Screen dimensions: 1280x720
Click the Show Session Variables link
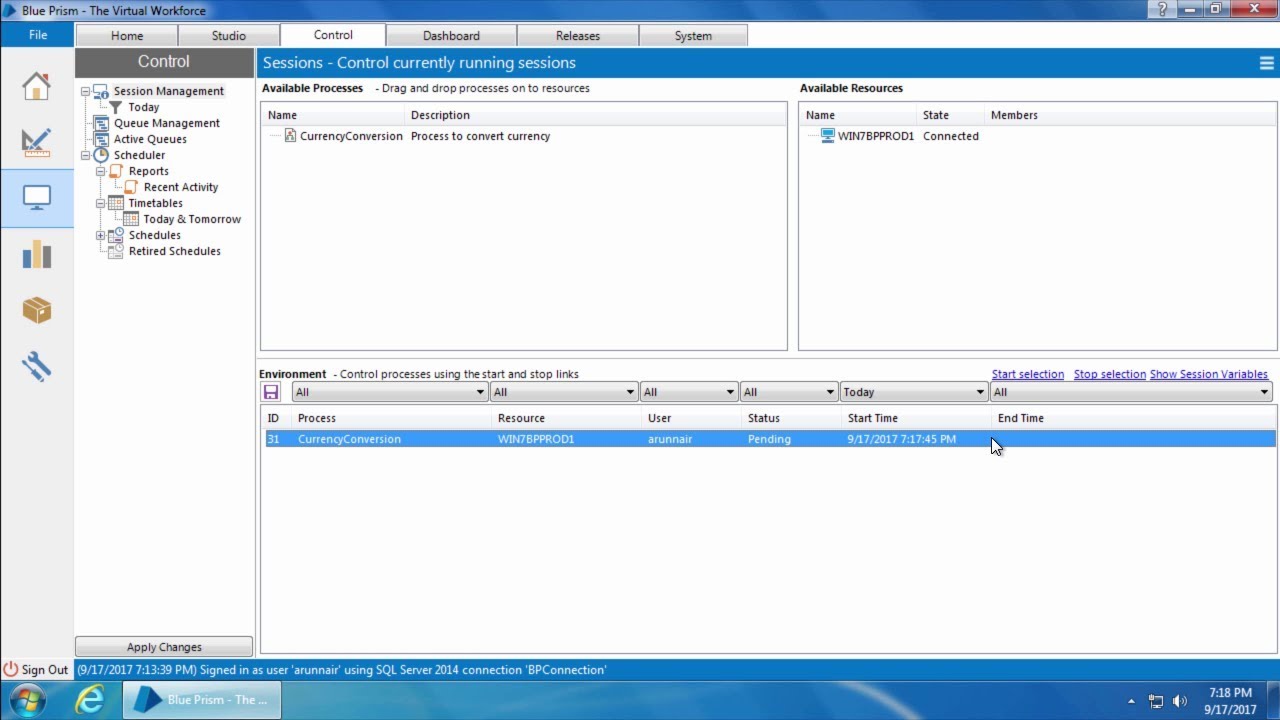click(1209, 374)
